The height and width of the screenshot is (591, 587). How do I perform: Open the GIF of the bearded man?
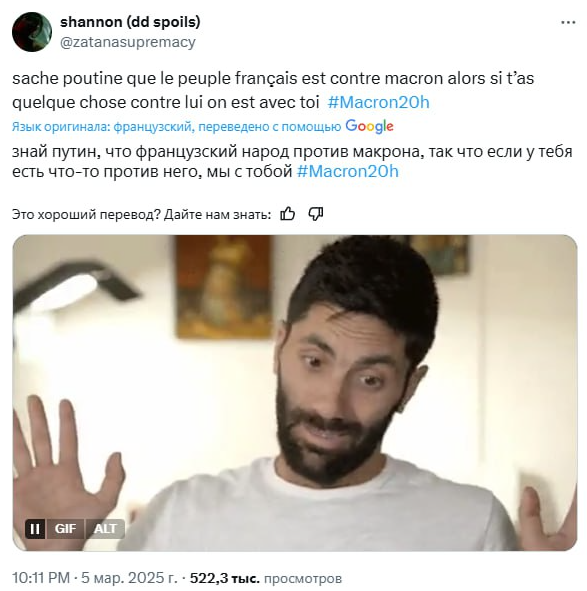(295, 393)
